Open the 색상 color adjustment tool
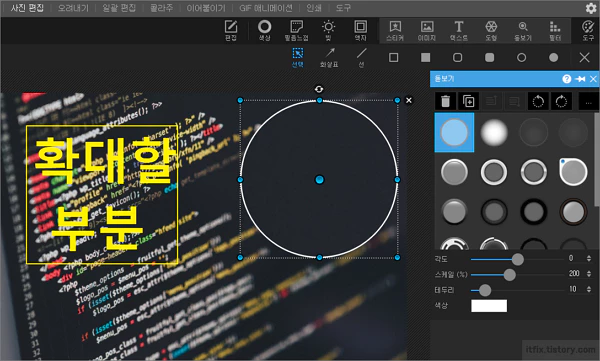 coord(264,30)
